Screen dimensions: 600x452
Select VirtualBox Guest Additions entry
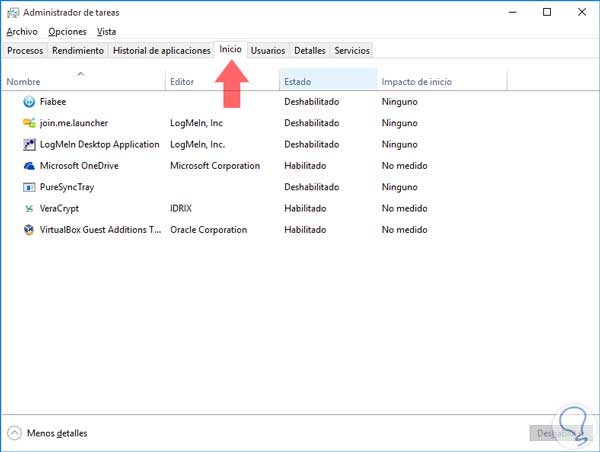[101, 230]
